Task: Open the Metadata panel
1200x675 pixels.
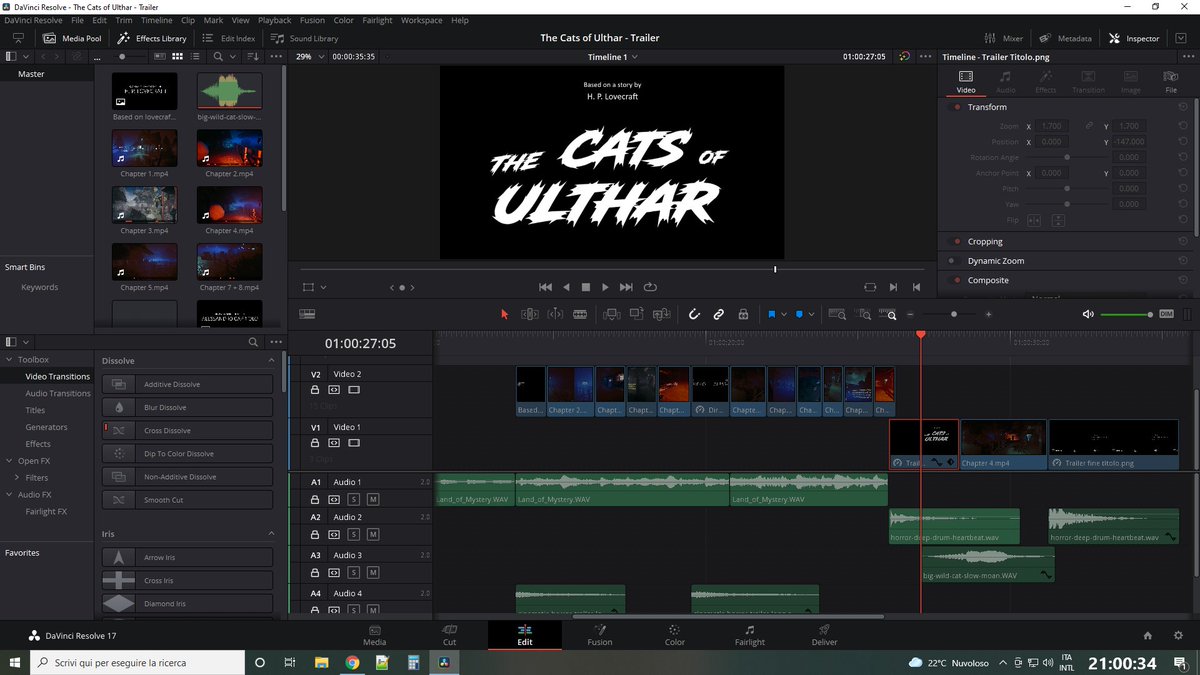Action: click(1064, 38)
